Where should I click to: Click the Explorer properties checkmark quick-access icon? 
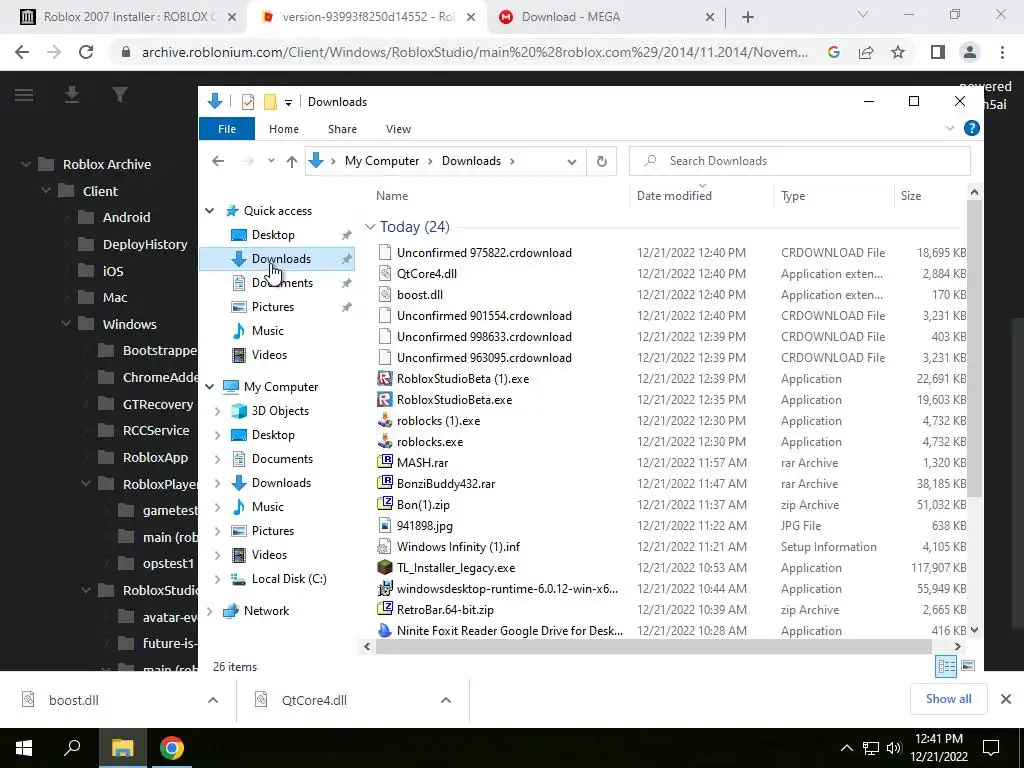(248, 102)
